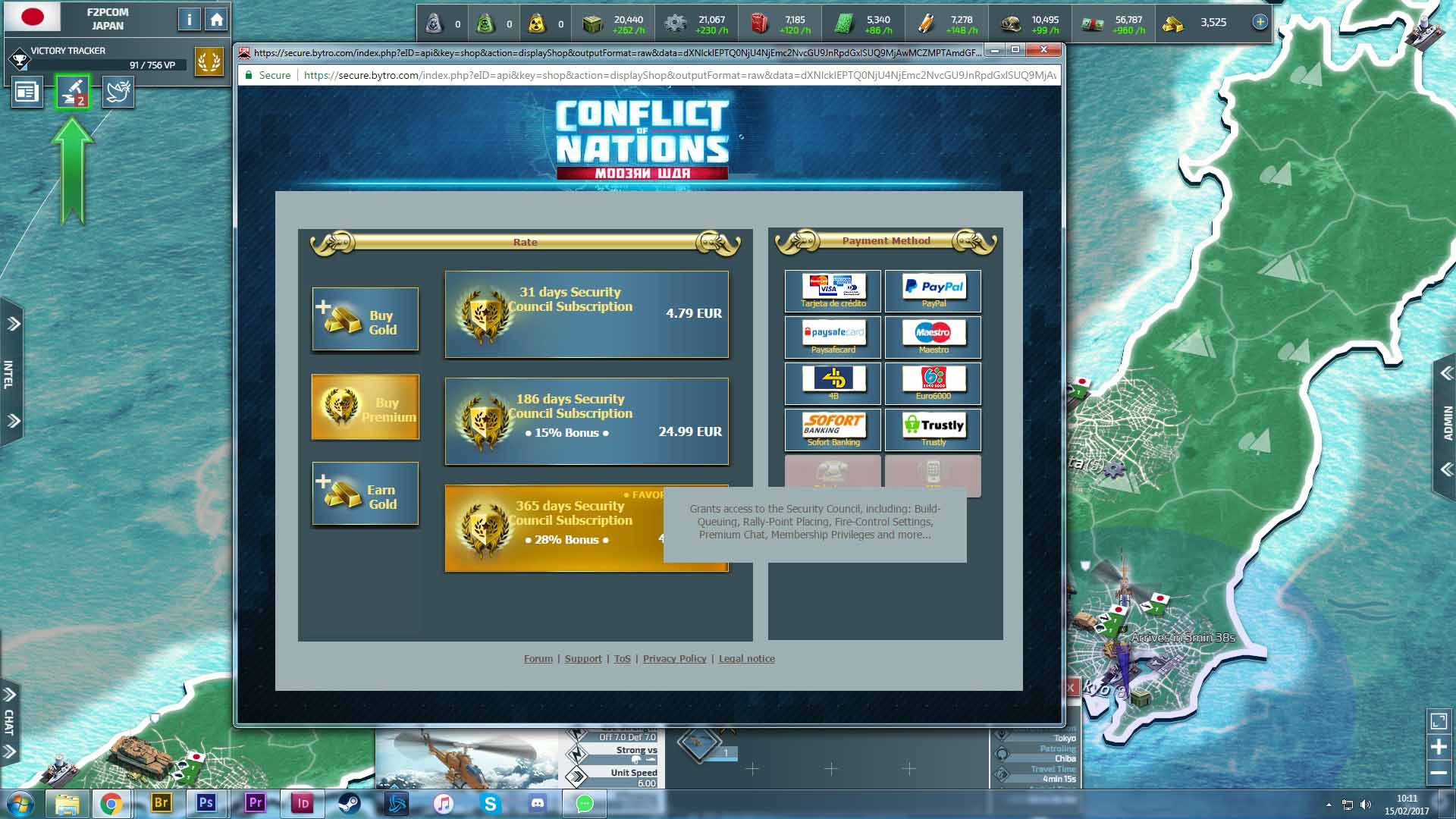Click the research microscope icon
The image size is (1456, 819).
coord(73,92)
